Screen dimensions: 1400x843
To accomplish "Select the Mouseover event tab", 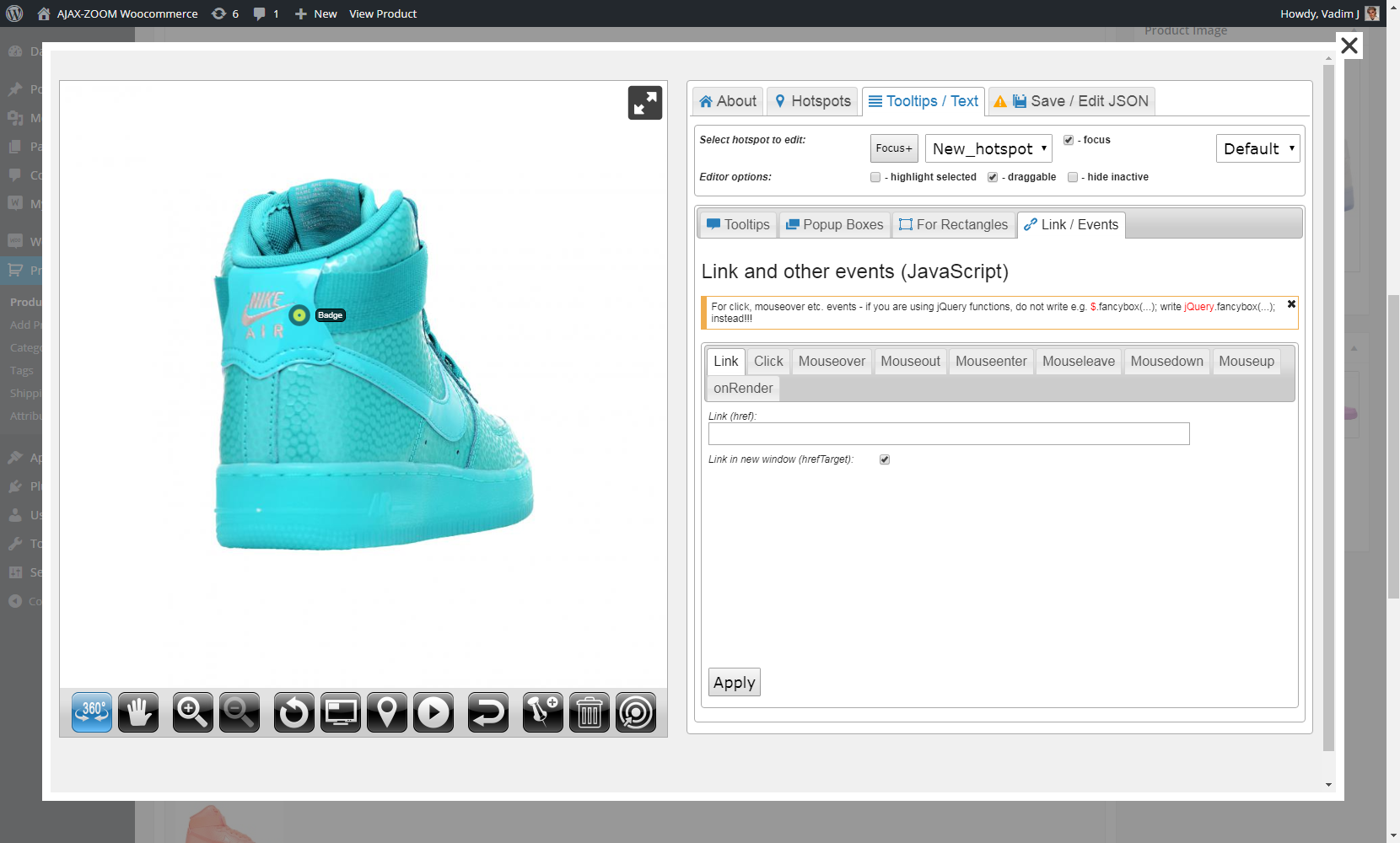I will (832, 361).
